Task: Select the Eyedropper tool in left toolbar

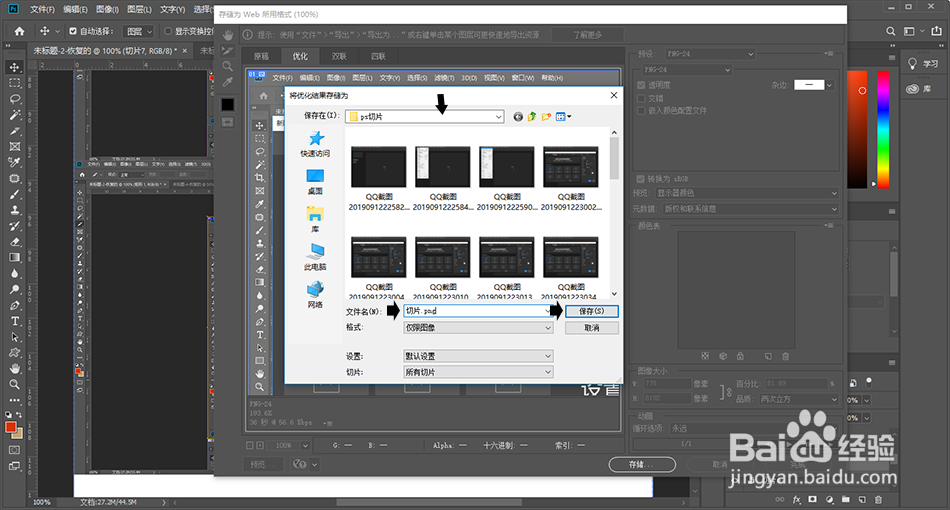Action: tap(15, 162)
